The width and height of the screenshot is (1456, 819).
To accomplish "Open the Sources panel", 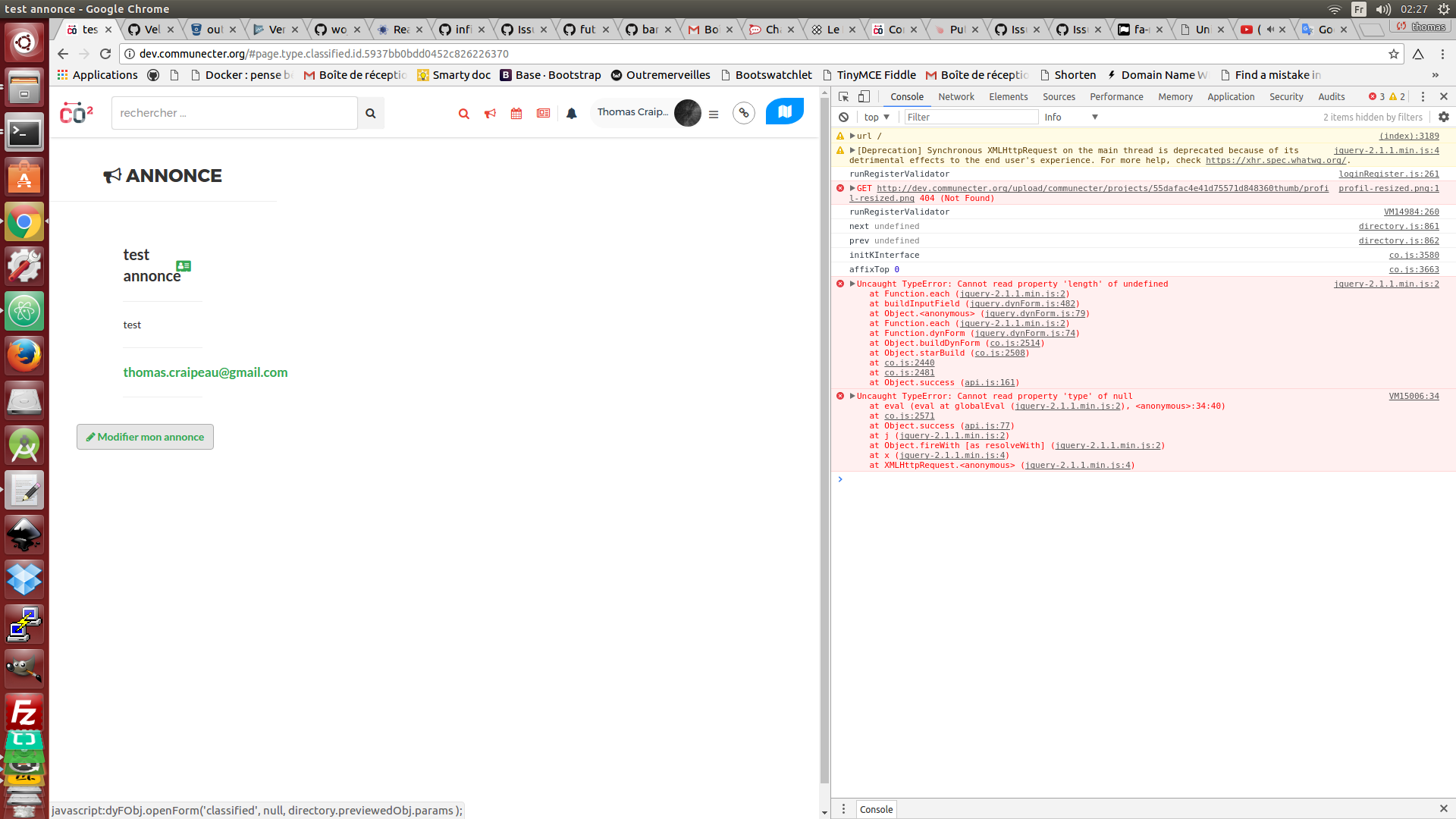I will click(1059, 96).
